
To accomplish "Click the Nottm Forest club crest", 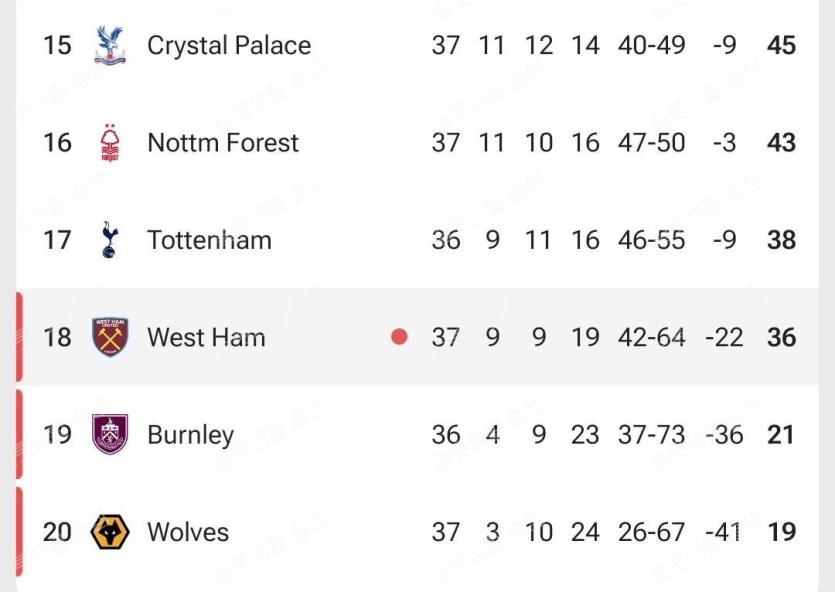I will point(110,143).
